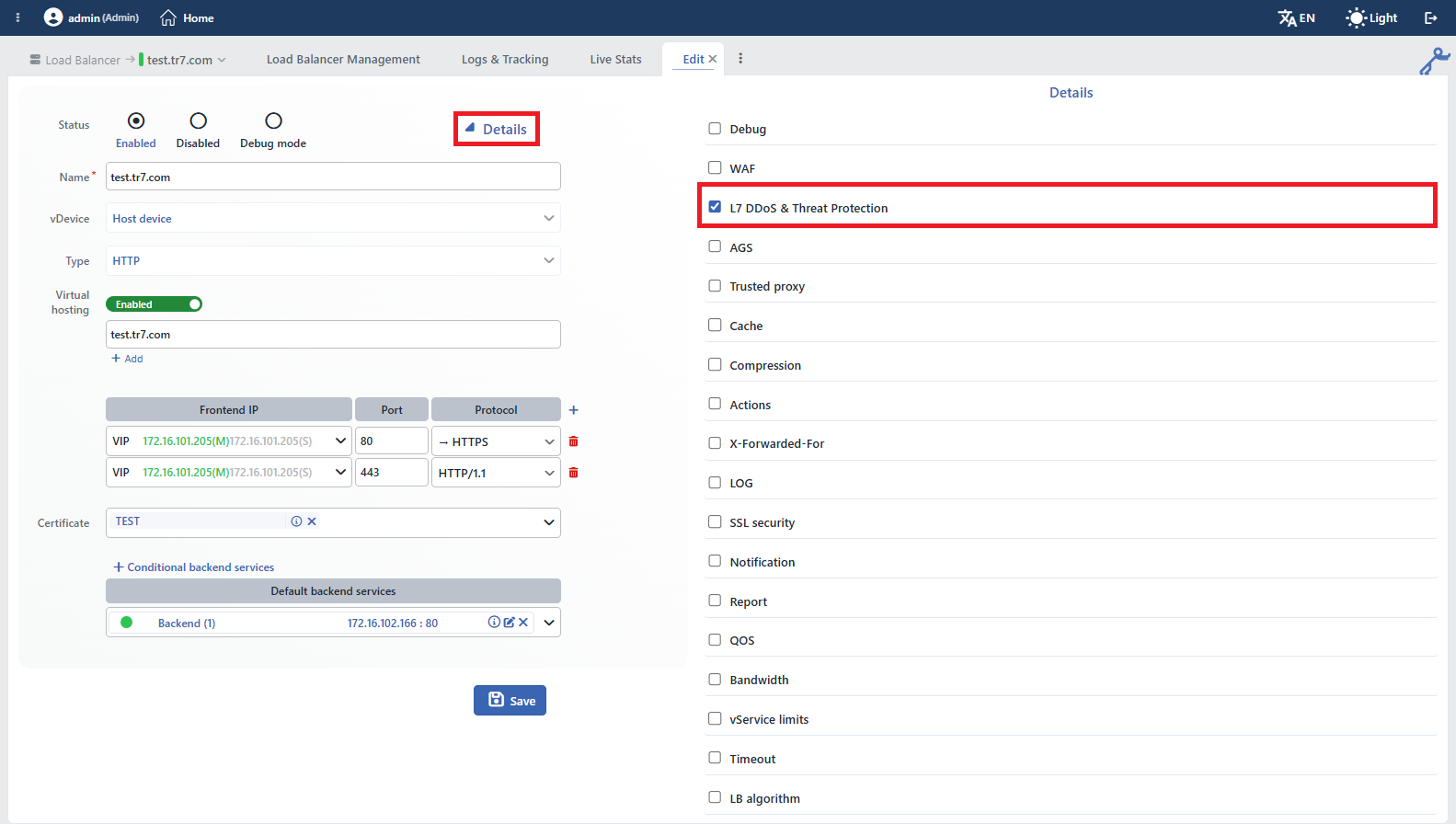Toggle the Virtual hosting Enabled switch
The width and height of the screenshot is (1456, 824).
click(x=154, y=304)
